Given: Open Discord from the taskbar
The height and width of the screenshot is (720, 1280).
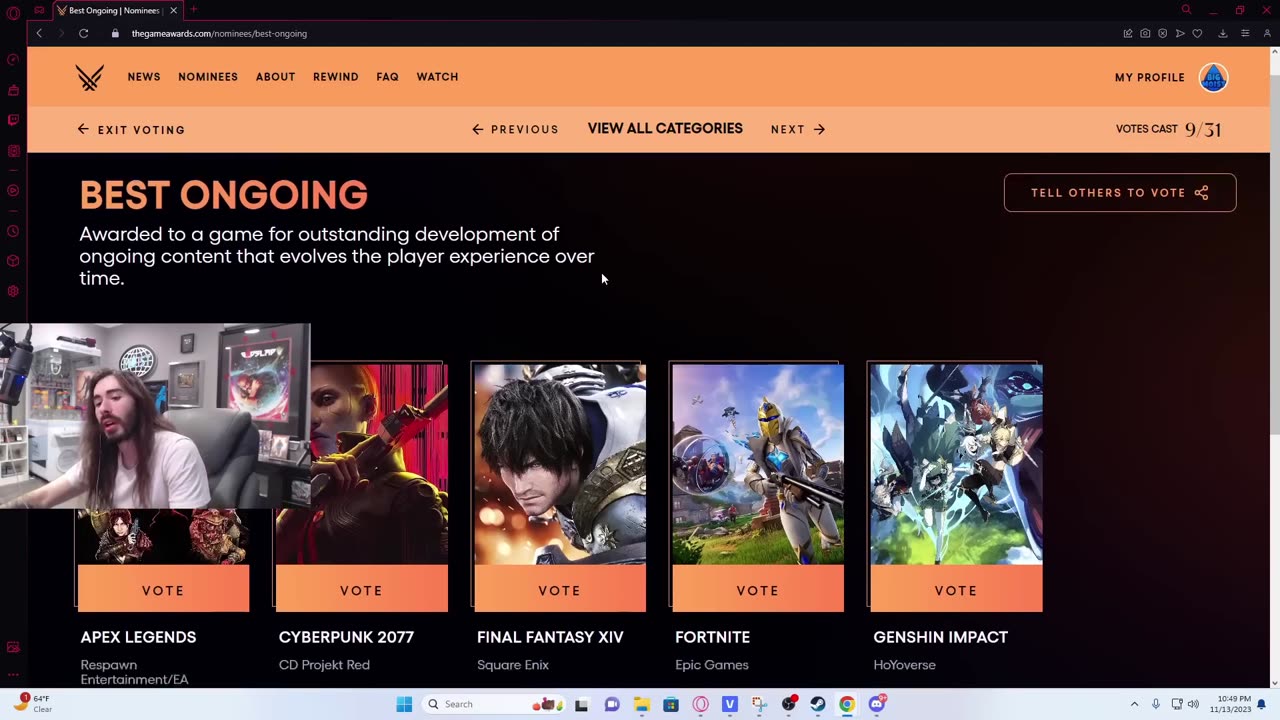Looking at the screenshot, I should (877, 704).
